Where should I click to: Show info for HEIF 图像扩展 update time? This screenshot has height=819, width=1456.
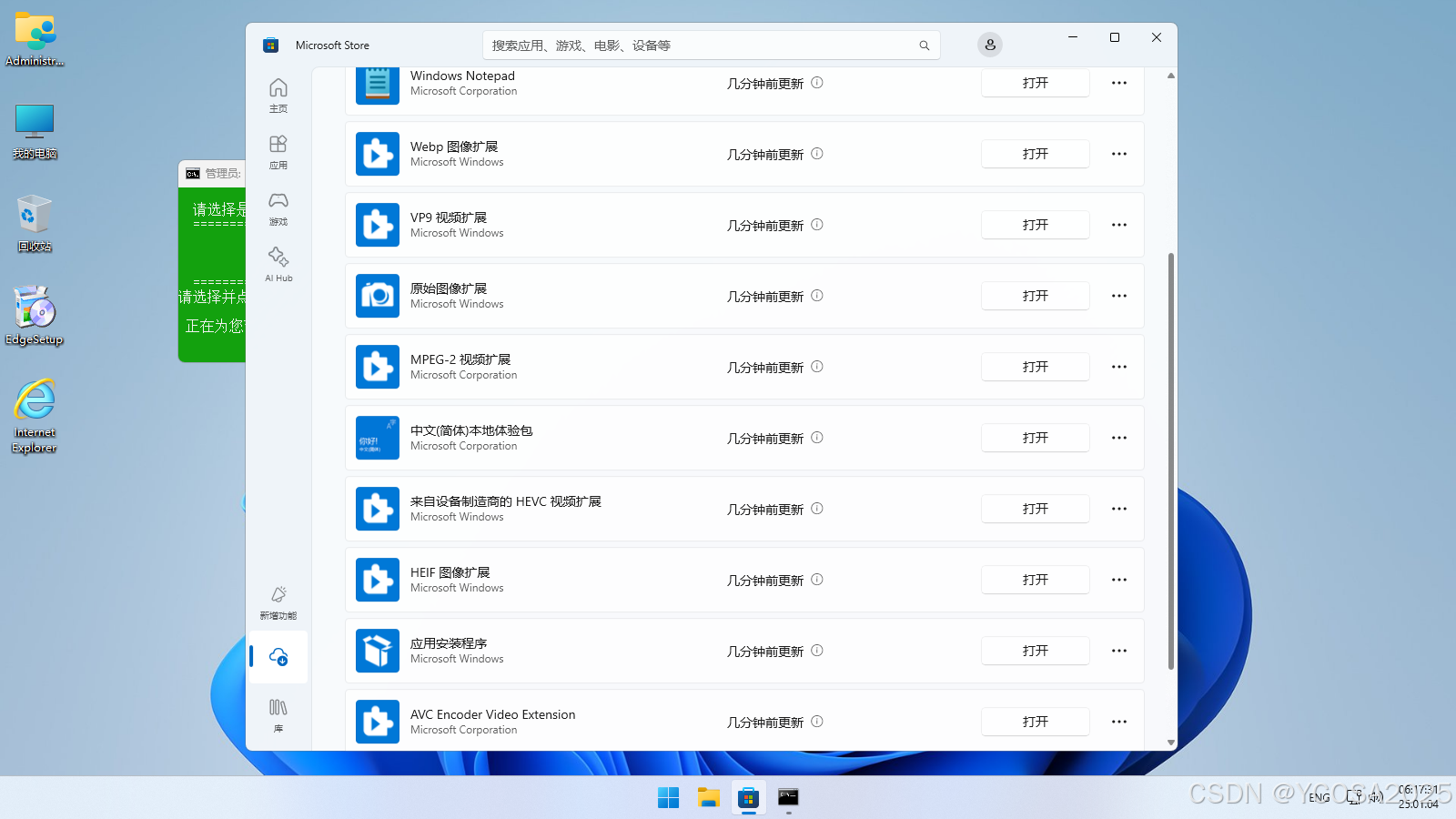817,580
